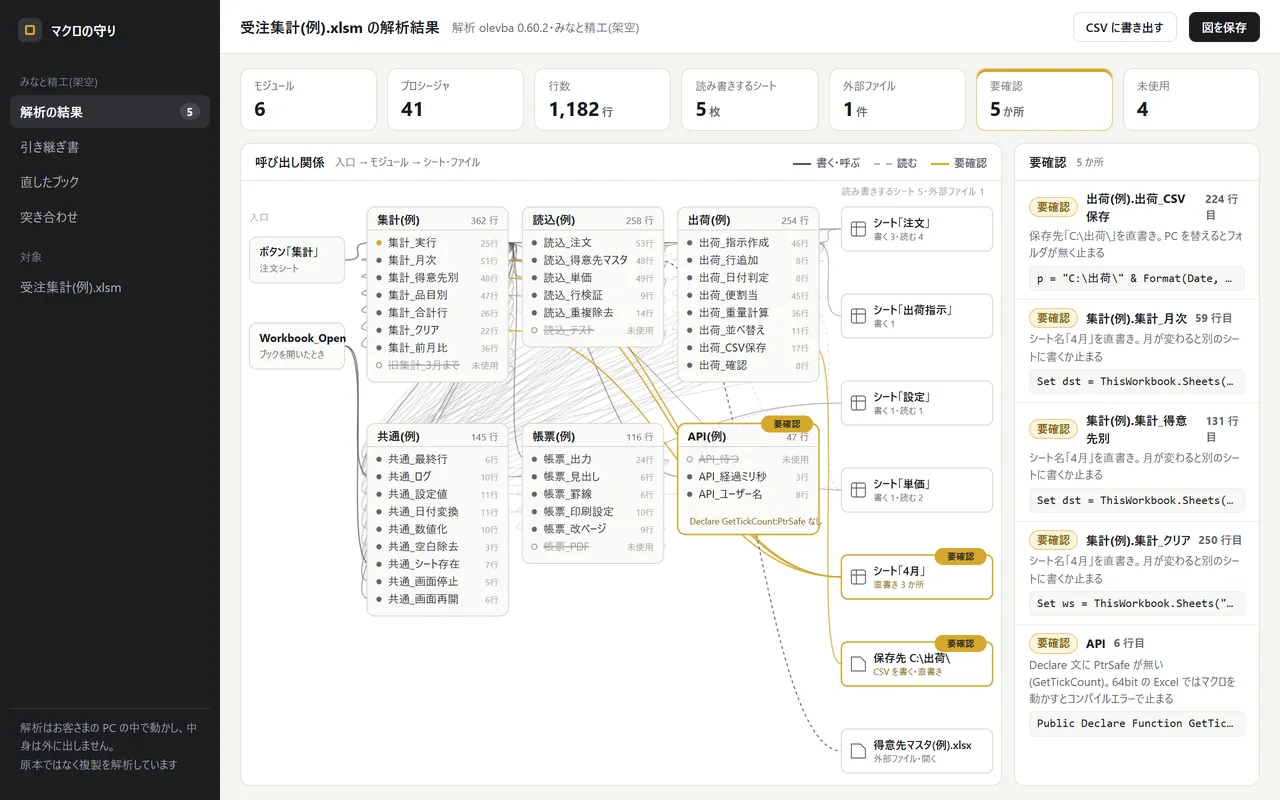Click the Public Declare Function code snippet

pyautogui.click(x=1137, y=723)
